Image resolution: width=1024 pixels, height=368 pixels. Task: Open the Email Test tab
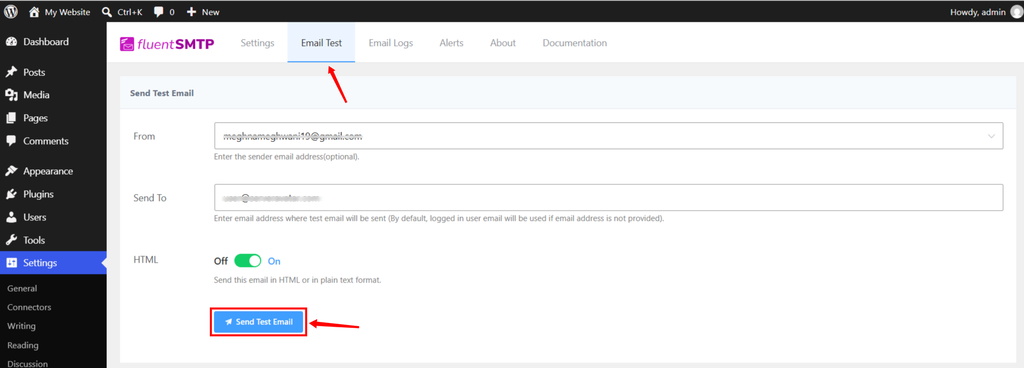pos(321,43)
